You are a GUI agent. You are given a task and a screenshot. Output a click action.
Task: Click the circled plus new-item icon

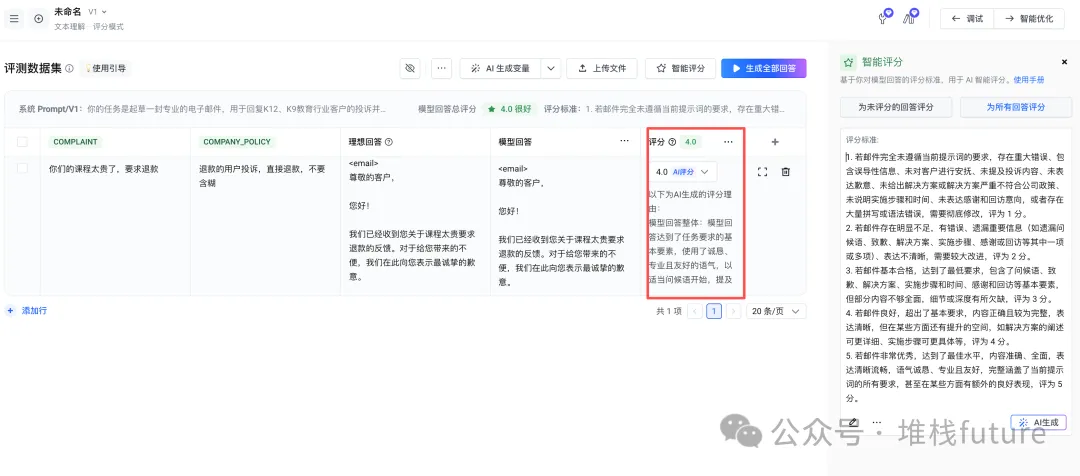coord(39,18)
